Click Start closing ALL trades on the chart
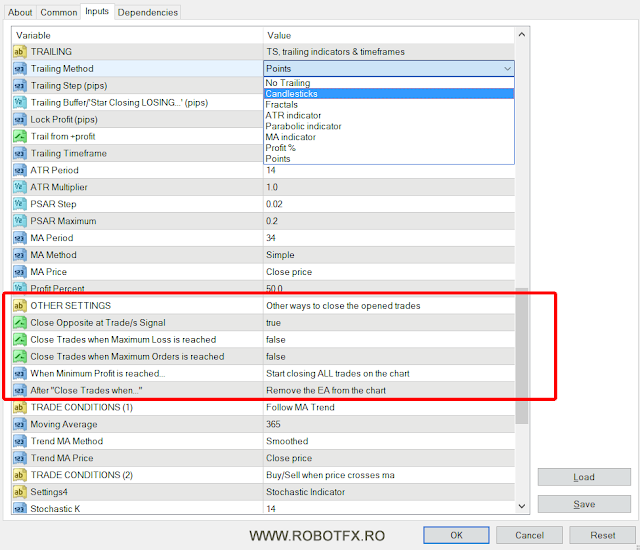The image size is (640, 550). click(338, 373)
